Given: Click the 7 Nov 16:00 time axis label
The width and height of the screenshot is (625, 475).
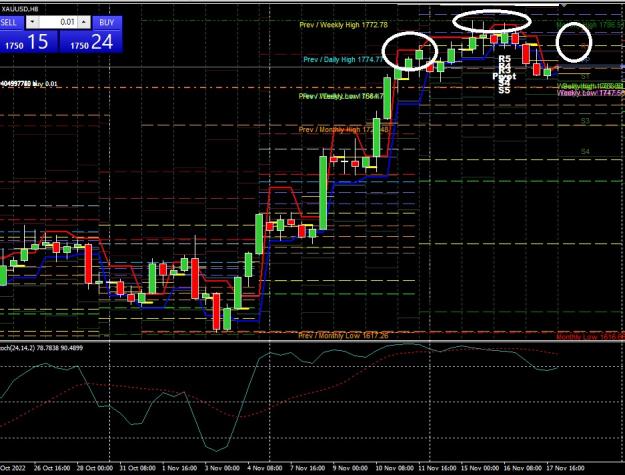Looking at the screenshot, I should [307, 468].
